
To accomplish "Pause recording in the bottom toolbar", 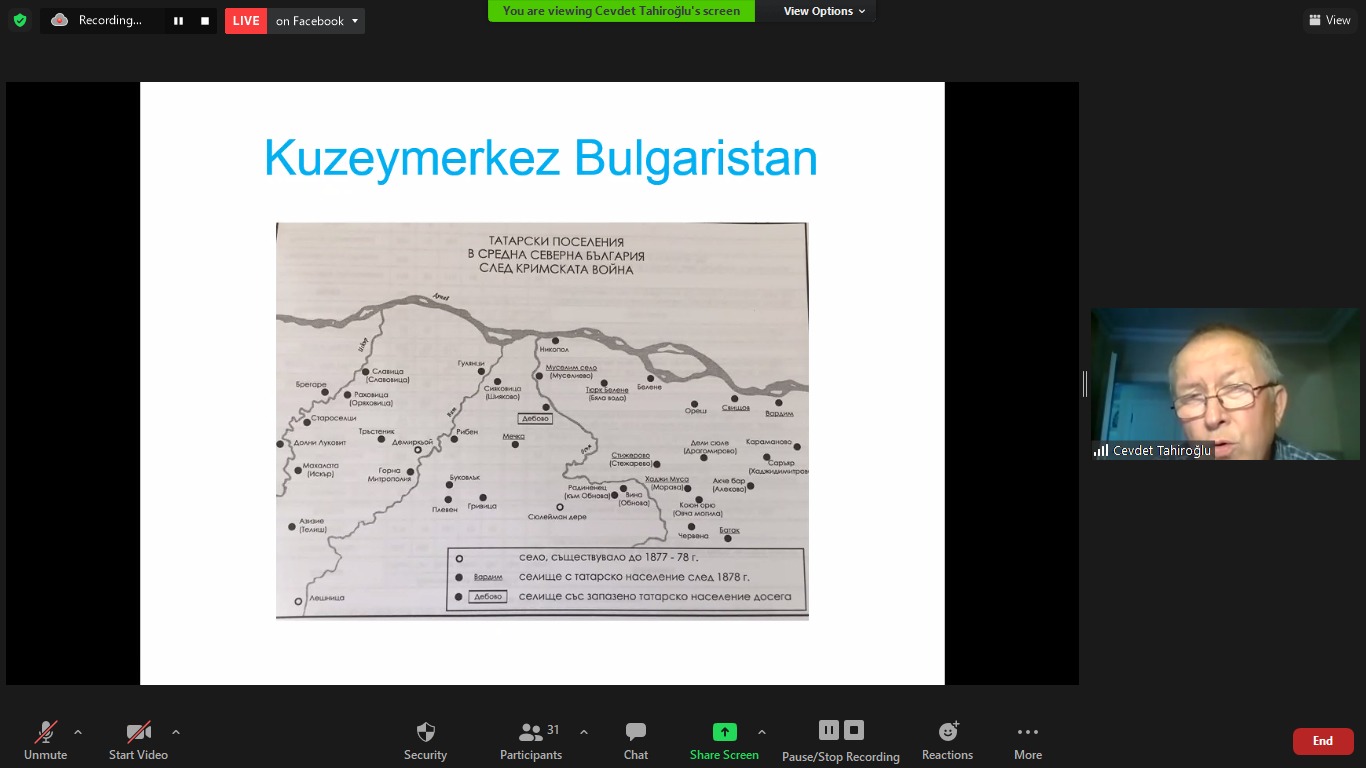I will 828,730.
